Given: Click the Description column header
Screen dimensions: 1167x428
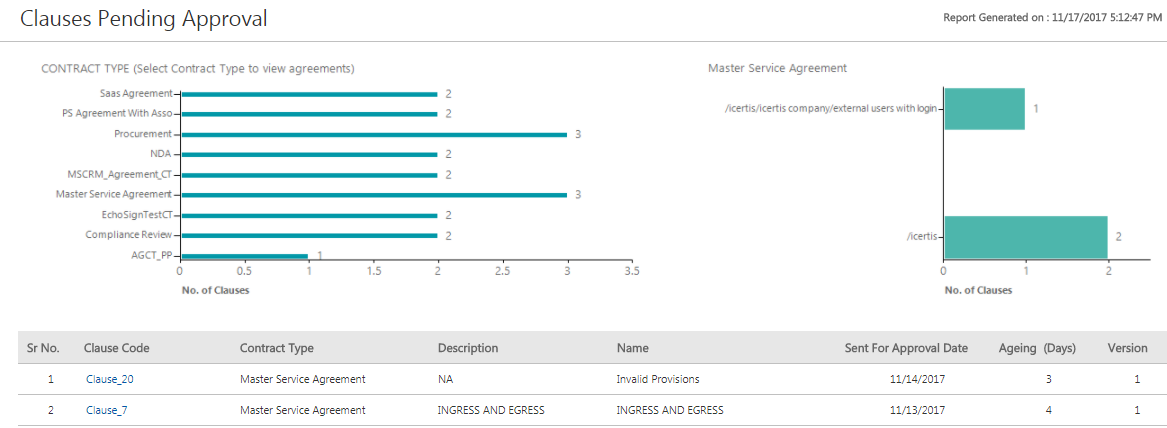Looking at the screenshot, I should (x=467, y=348).
